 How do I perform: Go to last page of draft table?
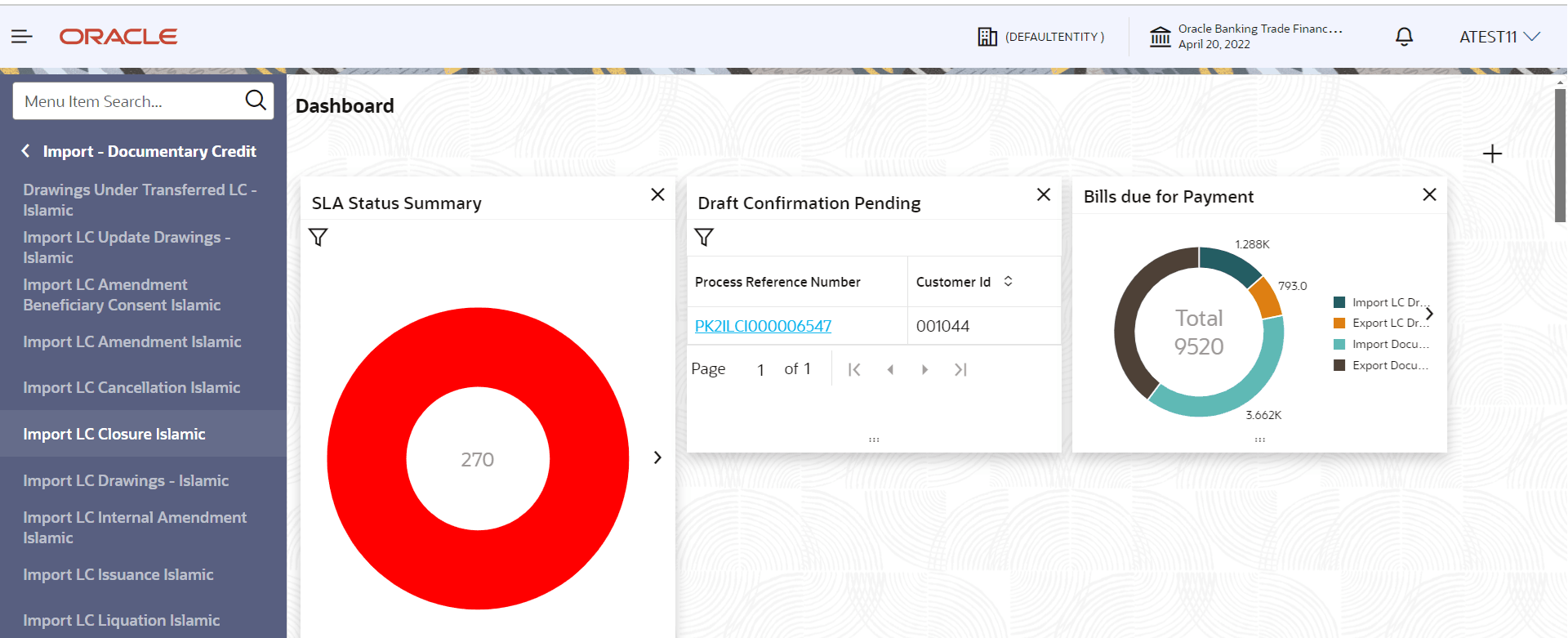[x=960, y=369]
